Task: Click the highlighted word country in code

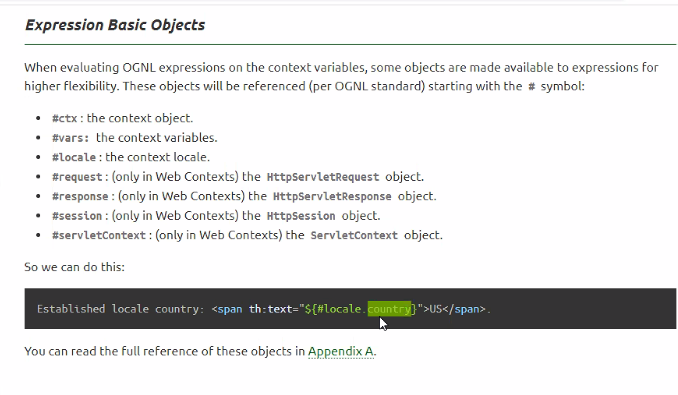Action: (x=389, y=309)
